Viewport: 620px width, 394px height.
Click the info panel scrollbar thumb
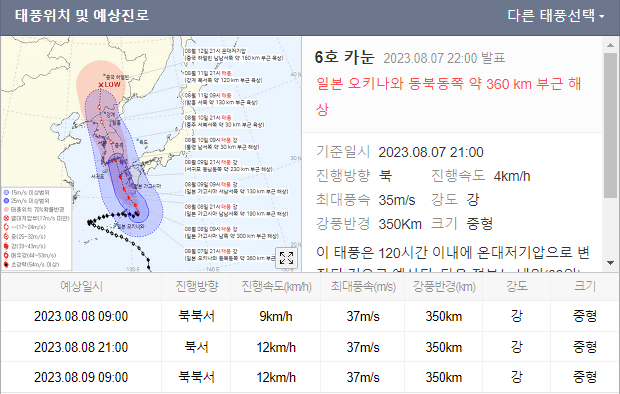point(611,125)
